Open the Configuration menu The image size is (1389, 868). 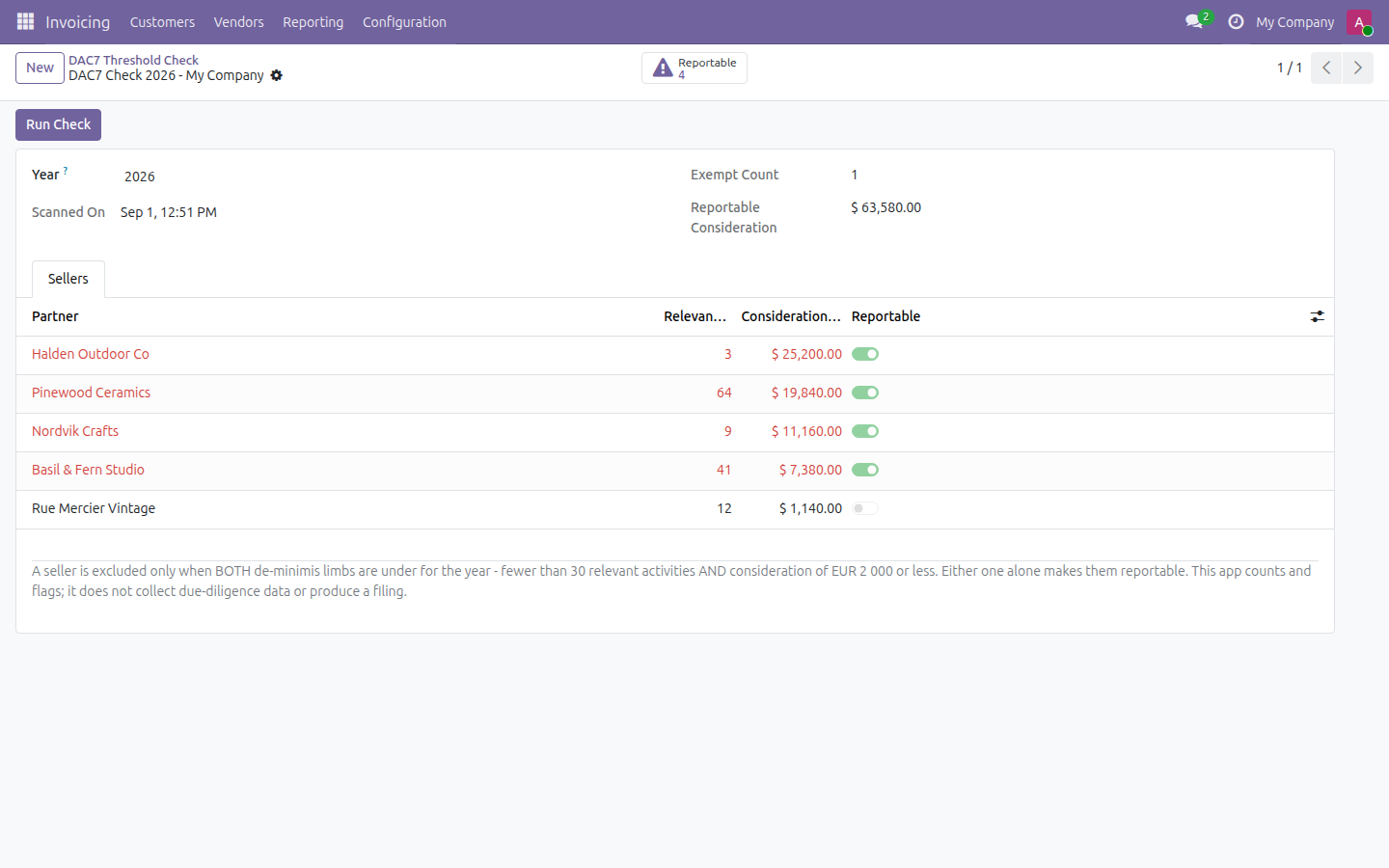[x=404, y=21]
